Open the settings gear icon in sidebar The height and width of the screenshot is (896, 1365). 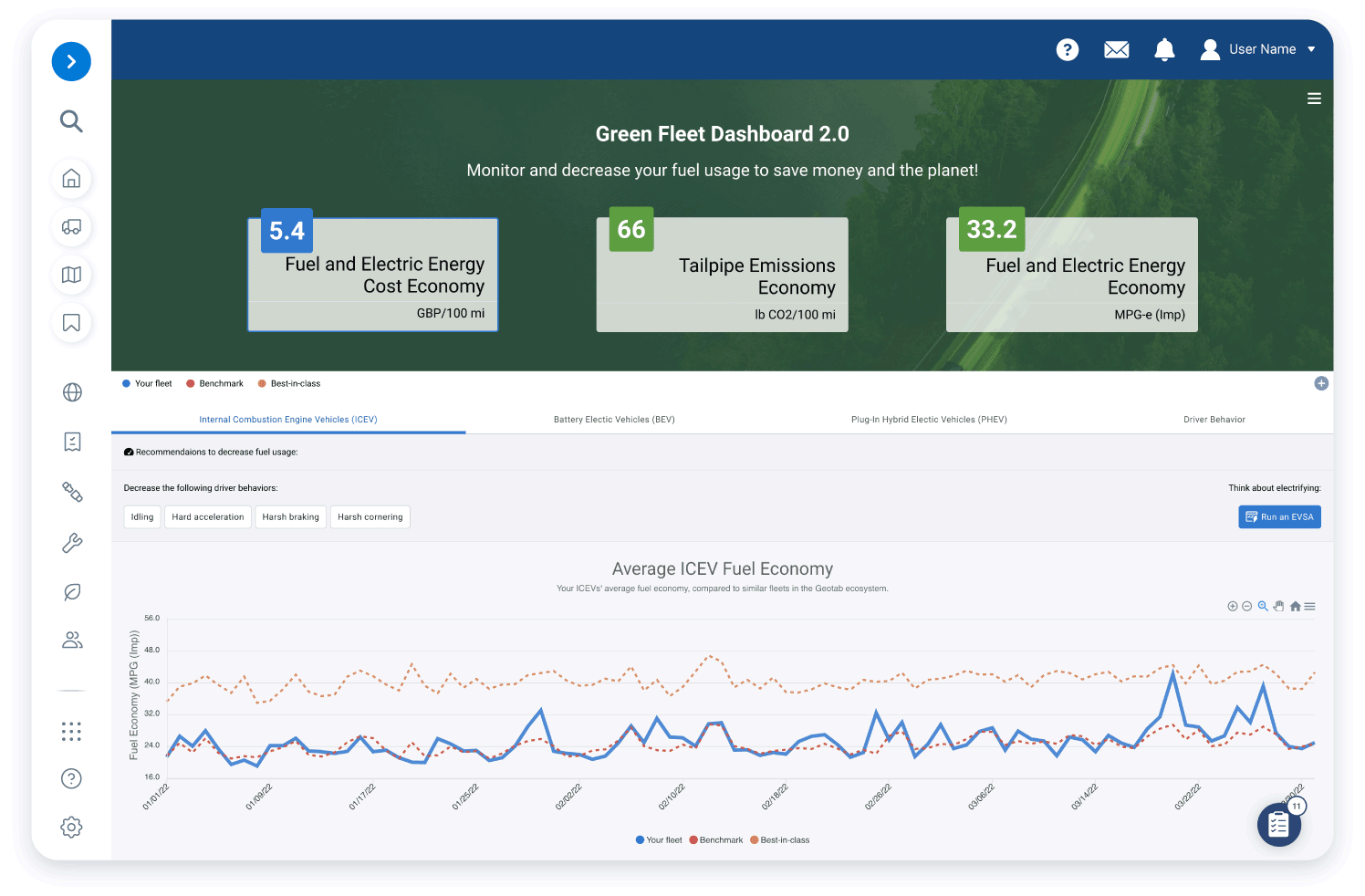[71, 828]
